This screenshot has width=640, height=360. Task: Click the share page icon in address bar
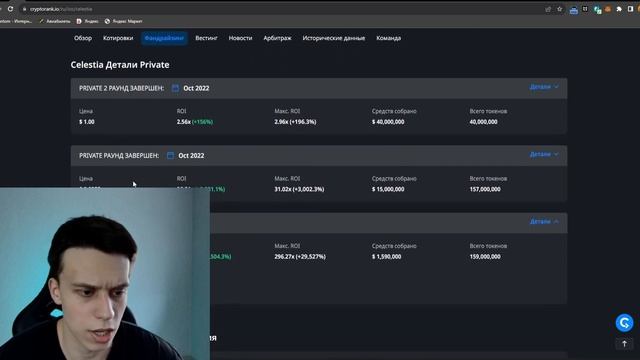(x=548, y=9)
